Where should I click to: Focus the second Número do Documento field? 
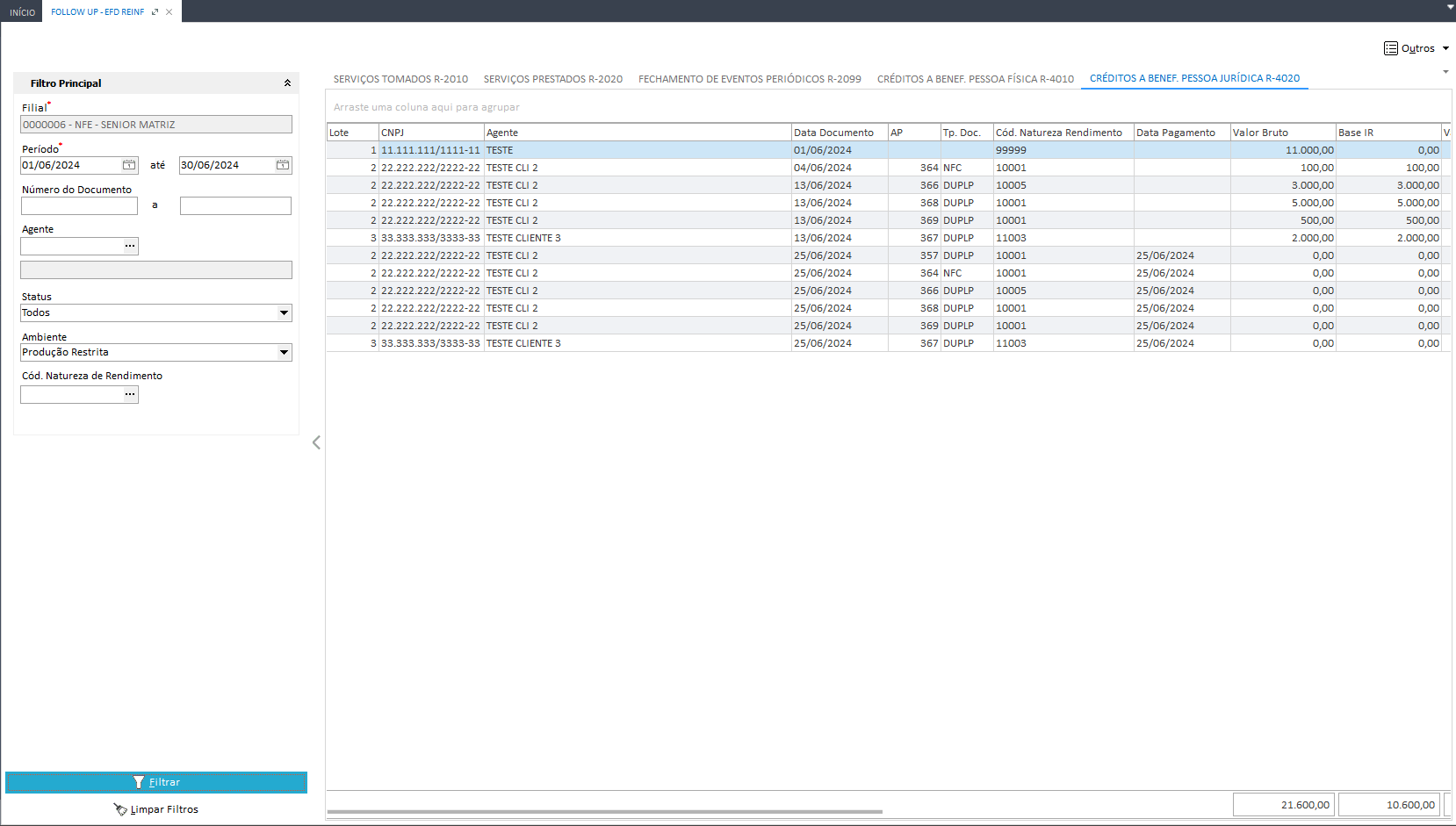[235, 205]
